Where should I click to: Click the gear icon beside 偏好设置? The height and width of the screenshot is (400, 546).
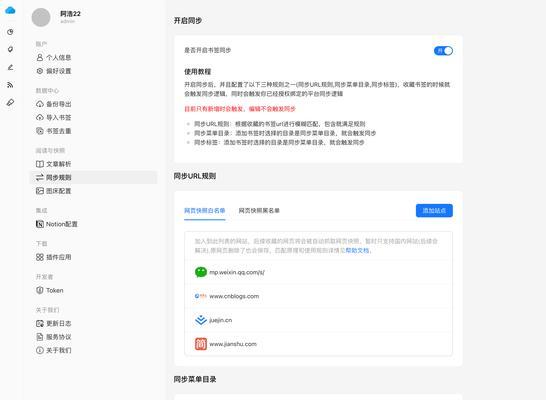click(40, 71)
